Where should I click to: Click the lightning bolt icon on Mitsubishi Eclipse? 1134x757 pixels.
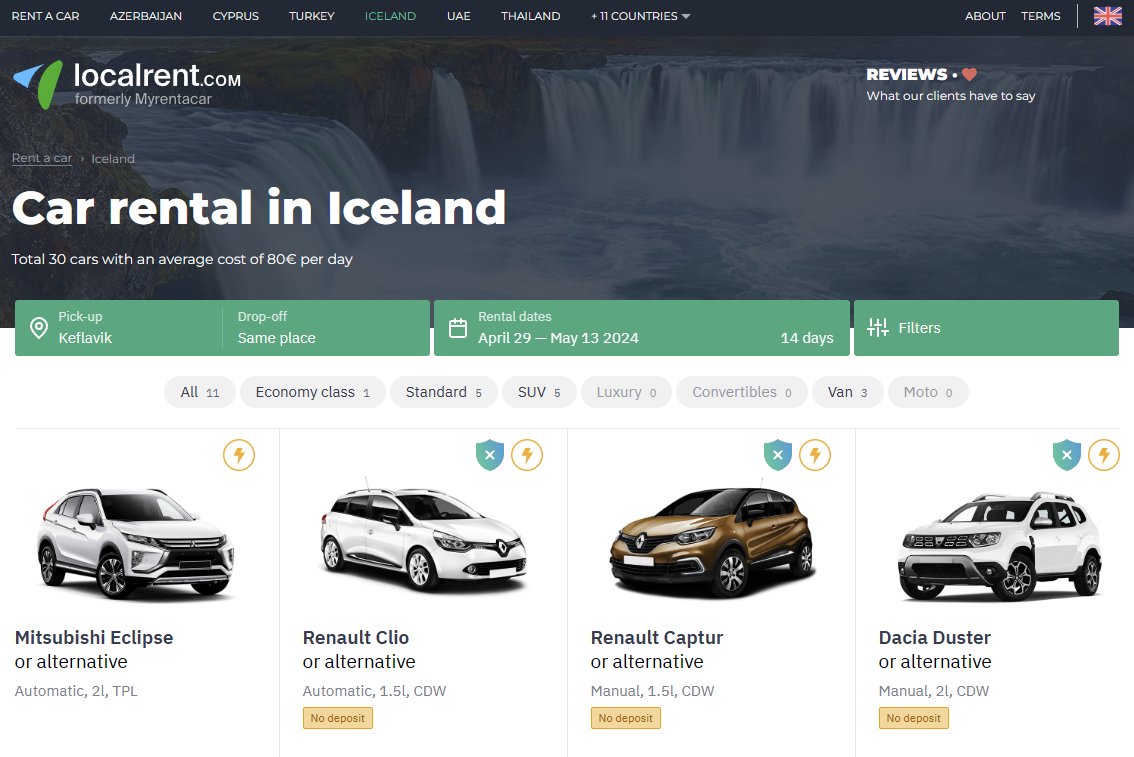tap(239, 456)
